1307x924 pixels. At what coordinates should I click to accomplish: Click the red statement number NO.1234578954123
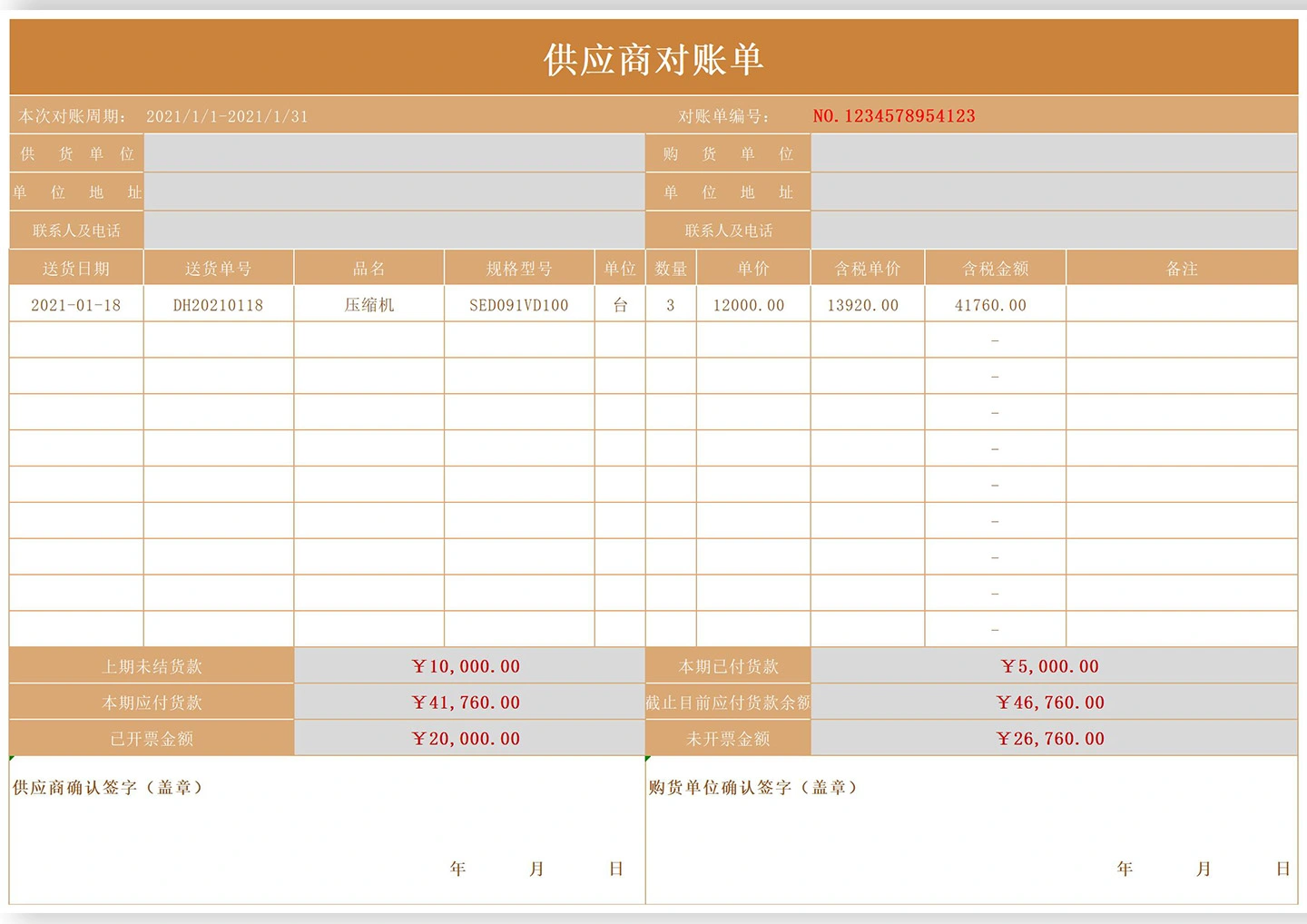point(893,116)
